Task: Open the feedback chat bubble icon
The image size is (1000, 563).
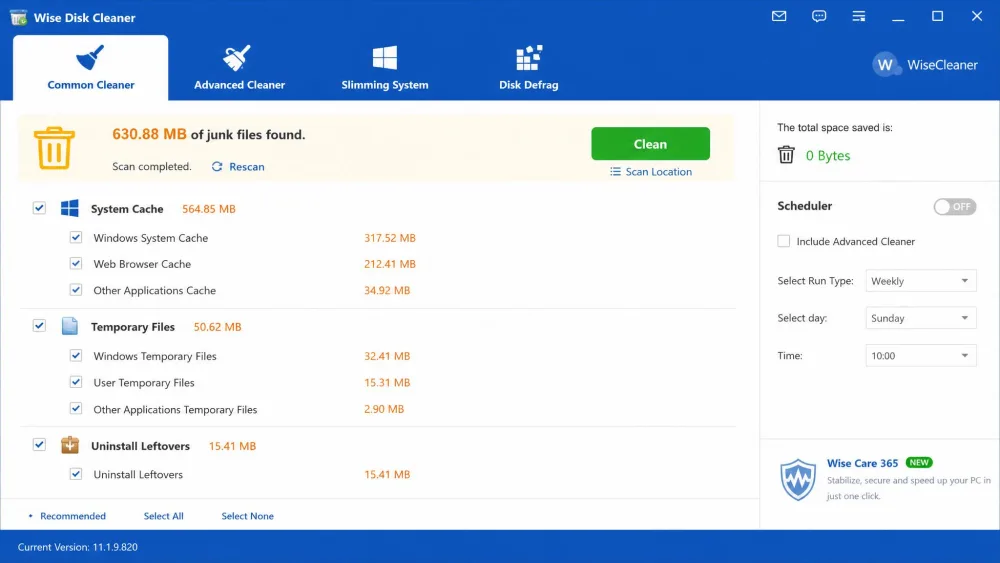Action: point(819,16)
